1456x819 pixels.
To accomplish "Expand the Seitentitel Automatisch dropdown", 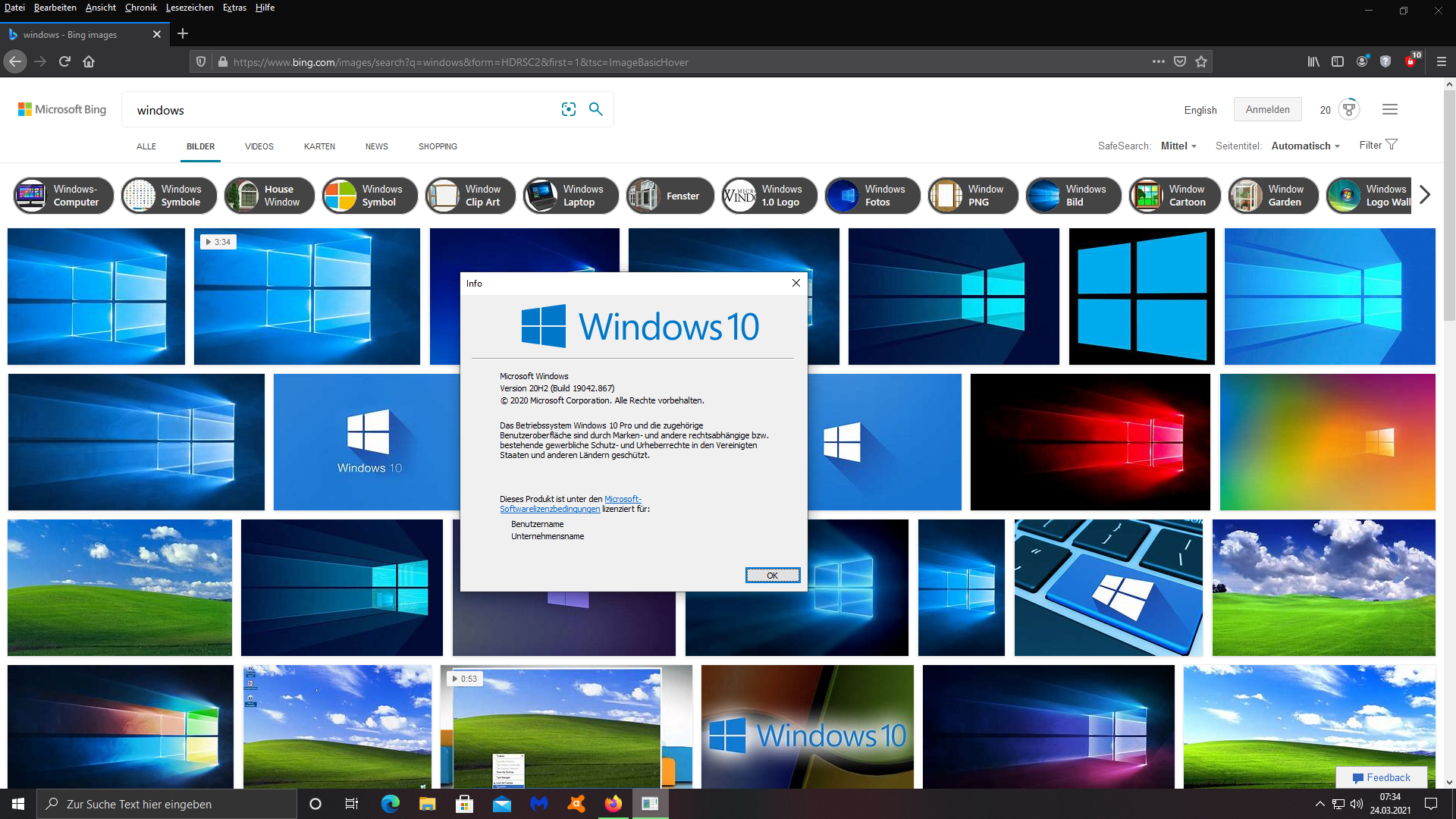I will (x=1305, y=146).
